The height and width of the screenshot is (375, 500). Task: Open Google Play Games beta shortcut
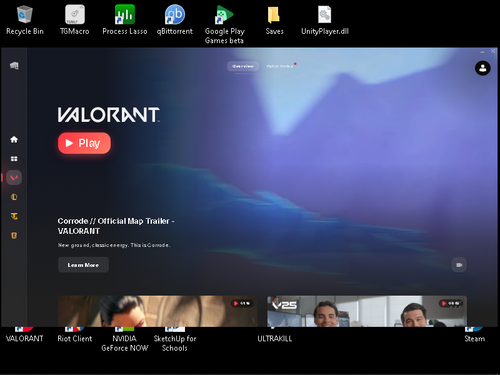[224, 24]
